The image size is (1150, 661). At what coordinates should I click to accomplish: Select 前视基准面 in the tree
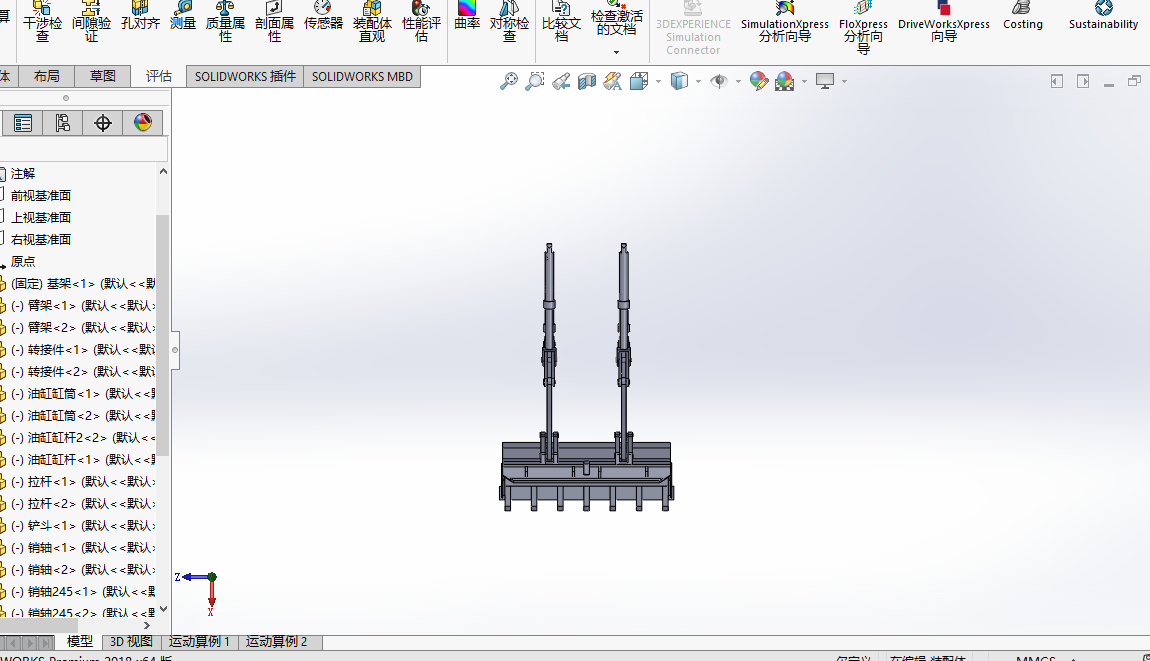[40, 196]
